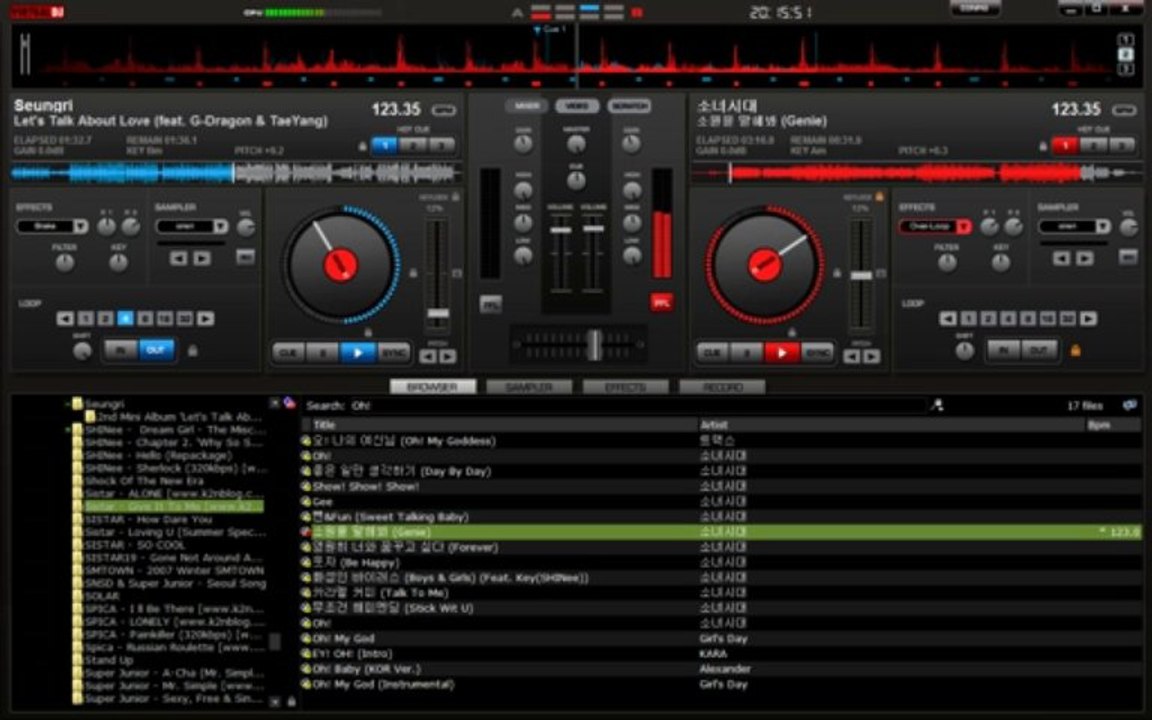The height and width of the screenshot is (720, 1152).
Task: Sync the right deck tempo
Action: pyautogui.click(x=817, y=353)
